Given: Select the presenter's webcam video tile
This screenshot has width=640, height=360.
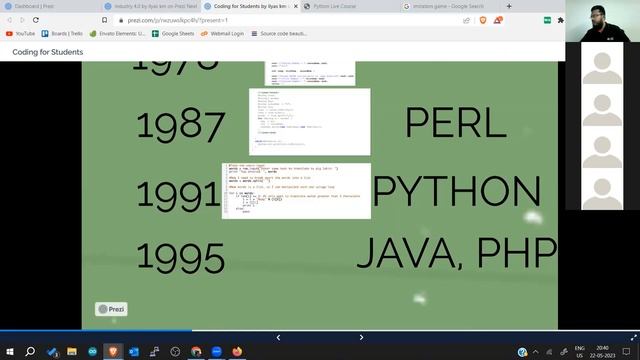Looking at the screenshot, I should point(602,21).
